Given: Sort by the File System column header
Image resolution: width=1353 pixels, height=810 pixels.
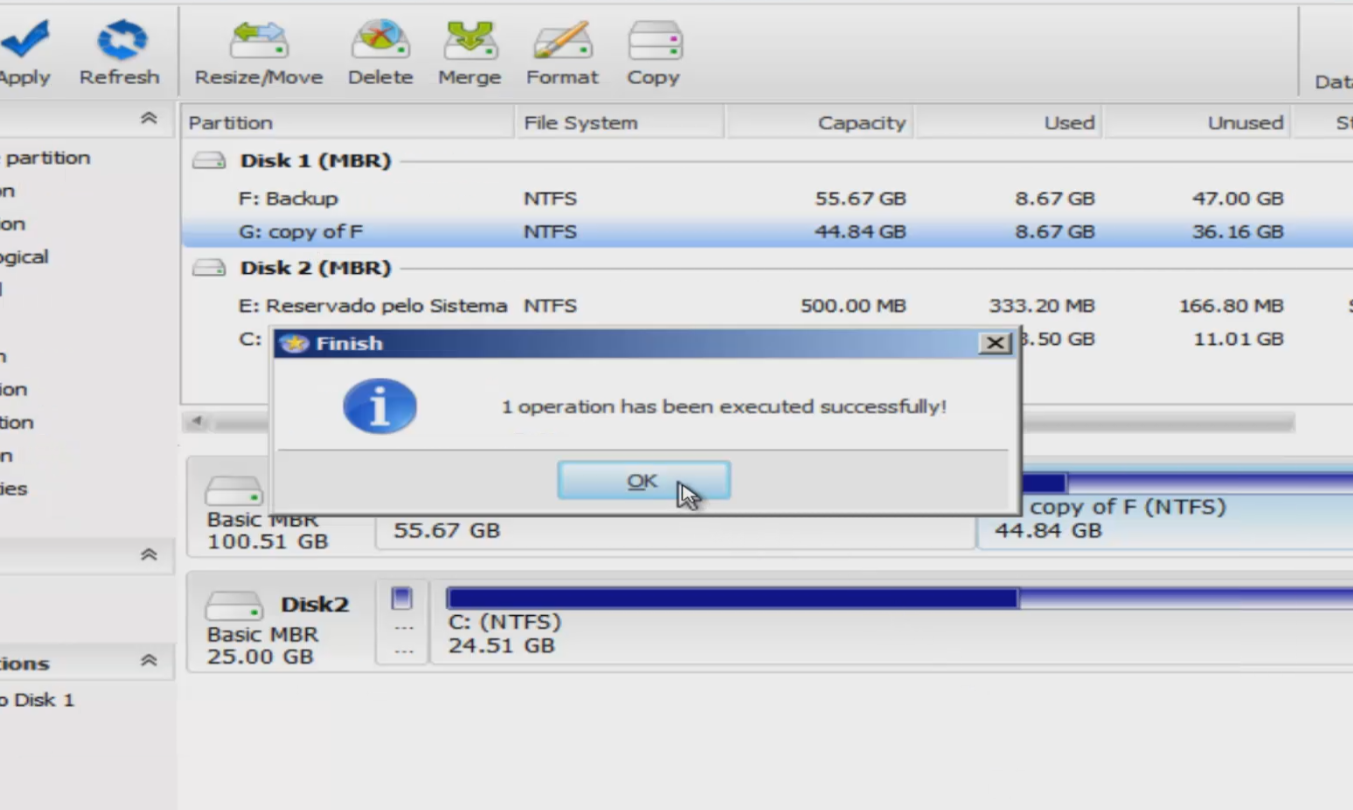Looking at the screenshot, I should tap(620, 123).
